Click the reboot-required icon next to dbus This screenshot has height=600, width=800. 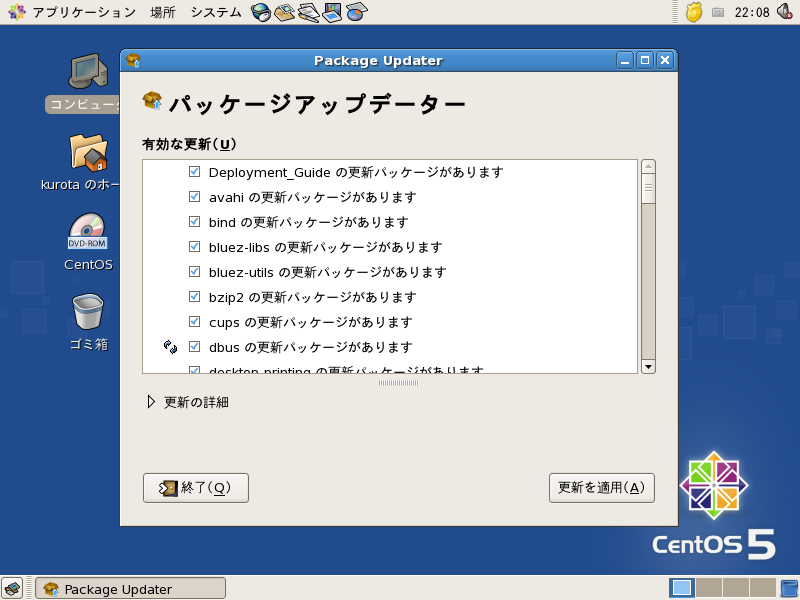pyautogui.click(x=170, y=347)
